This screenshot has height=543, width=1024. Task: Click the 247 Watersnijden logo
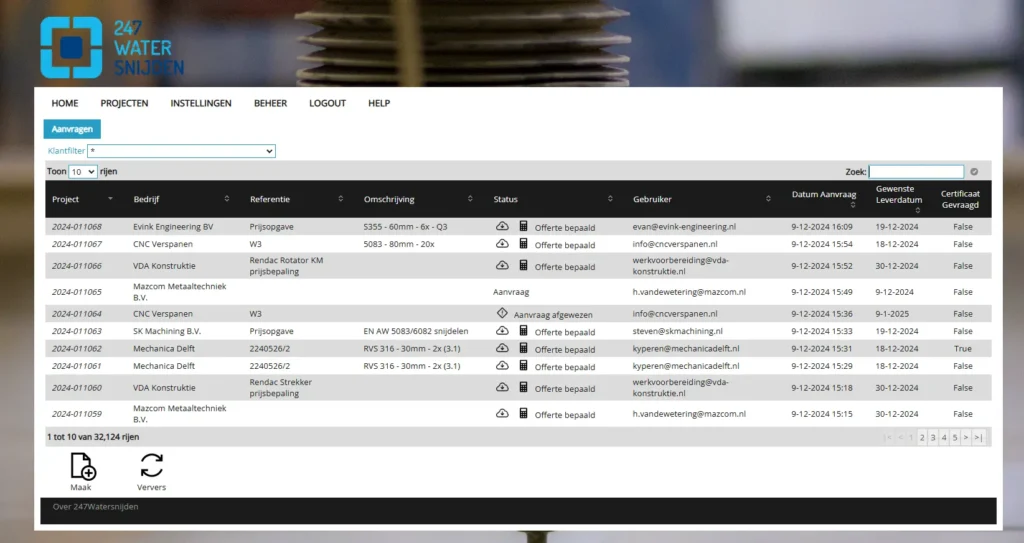(x=112, y=47)
